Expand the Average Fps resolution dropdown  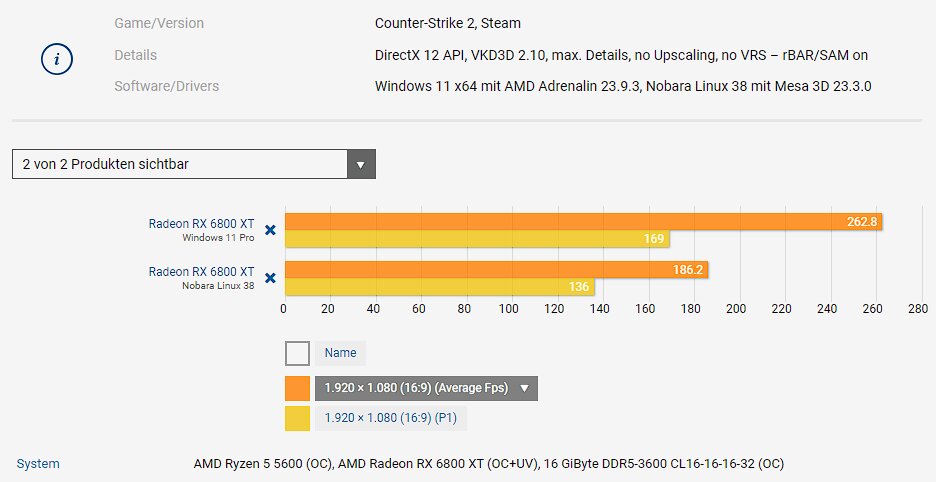click(426, 388)
